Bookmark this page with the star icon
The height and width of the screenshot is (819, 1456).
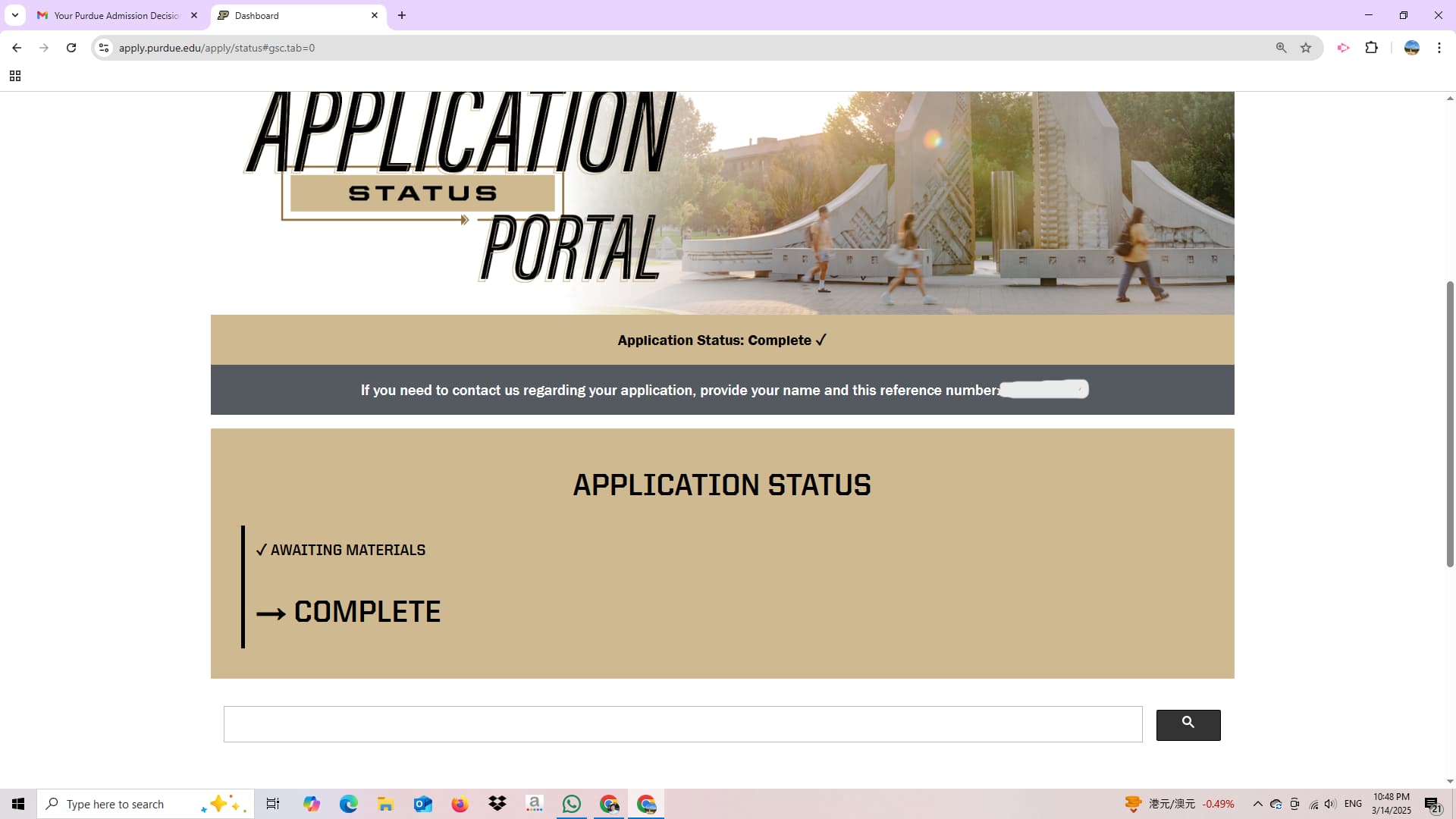pos(1306,48)
